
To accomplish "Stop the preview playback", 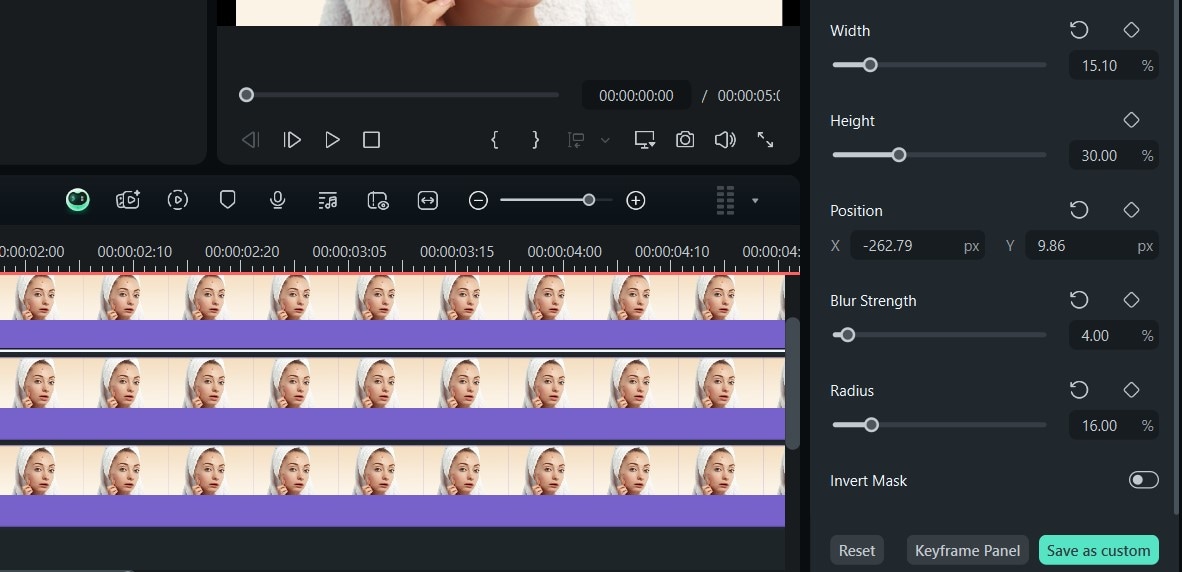I will (371, 140).
